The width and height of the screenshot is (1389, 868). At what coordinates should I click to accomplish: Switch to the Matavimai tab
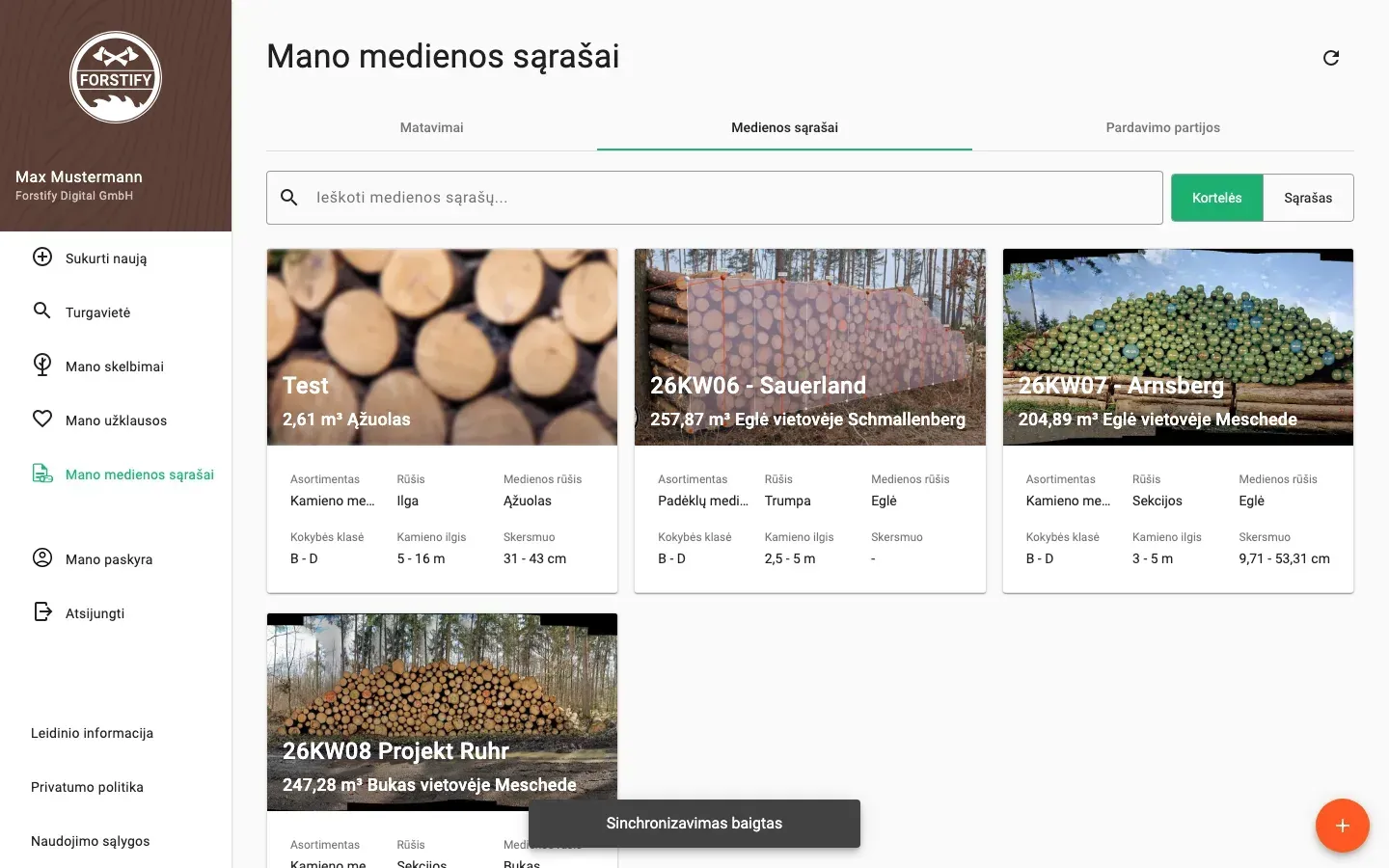point(431,127)
